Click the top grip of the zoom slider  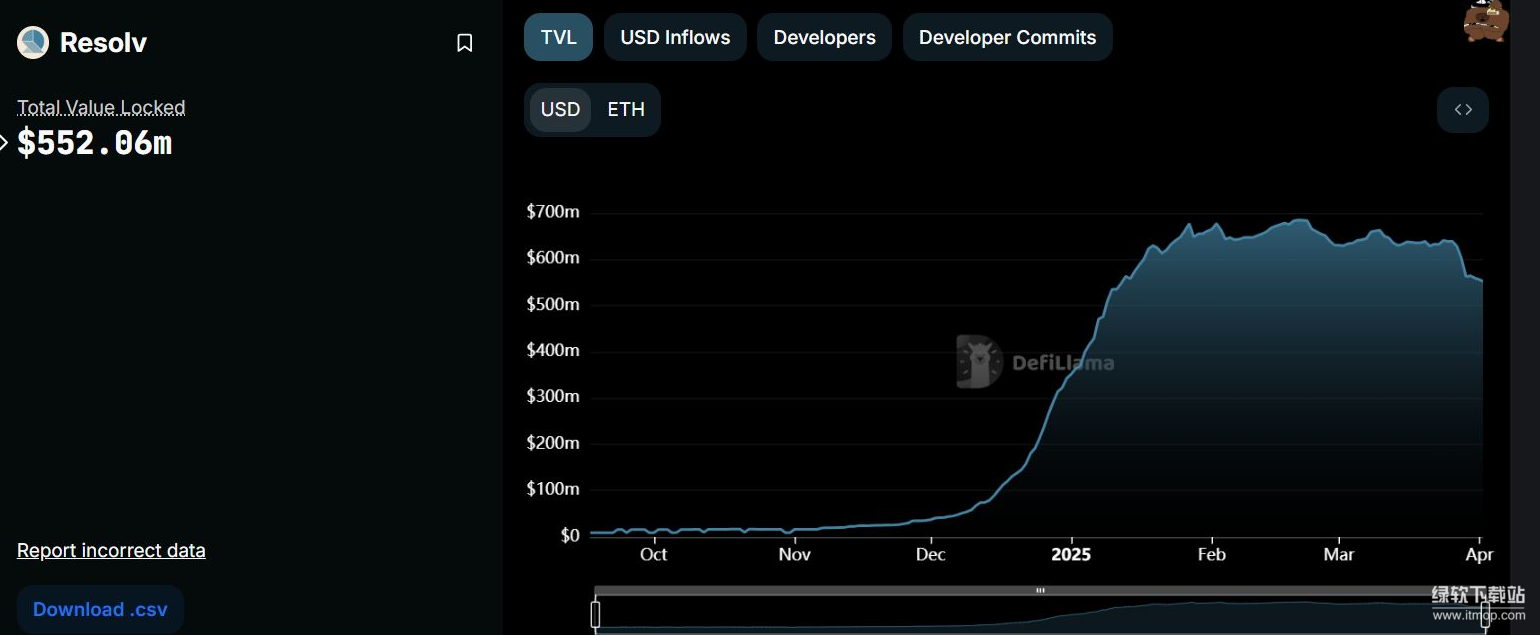tap(1040, 591)
